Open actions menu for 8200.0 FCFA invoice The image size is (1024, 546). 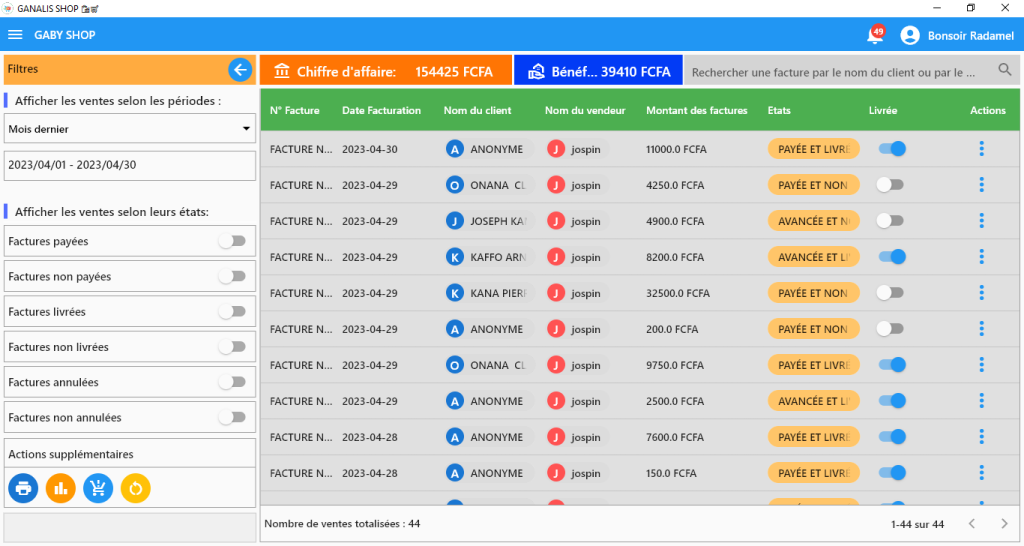click(981, 257)
